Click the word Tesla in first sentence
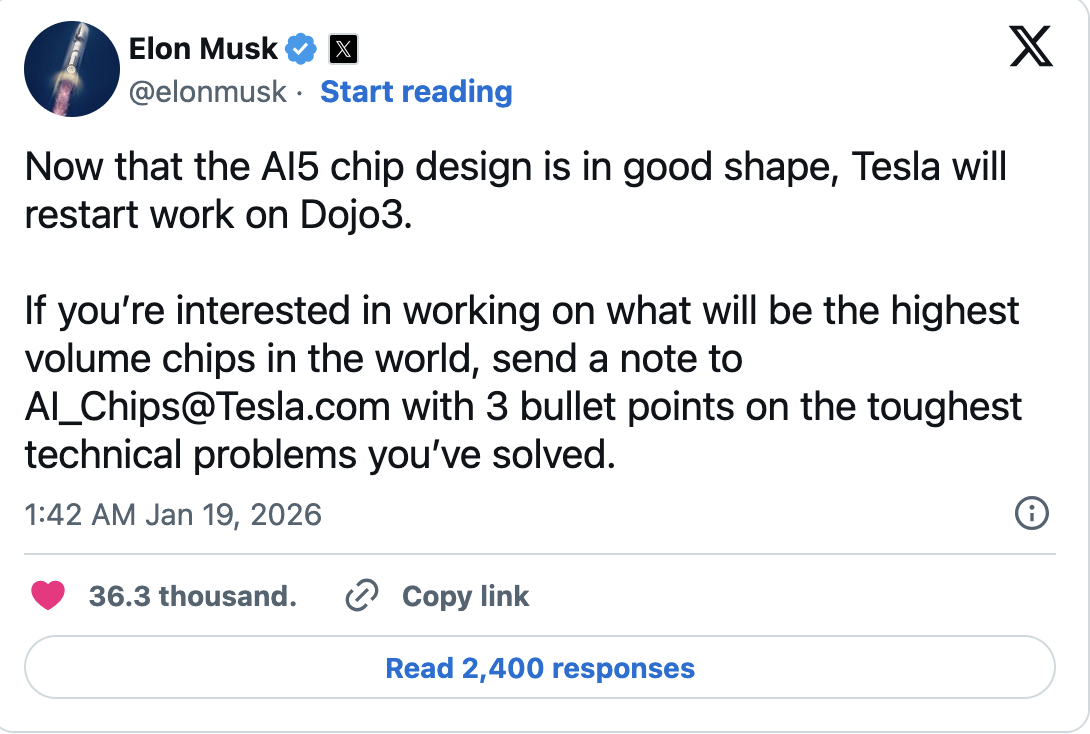This screenshot has height=734, width=1090. 897,167
